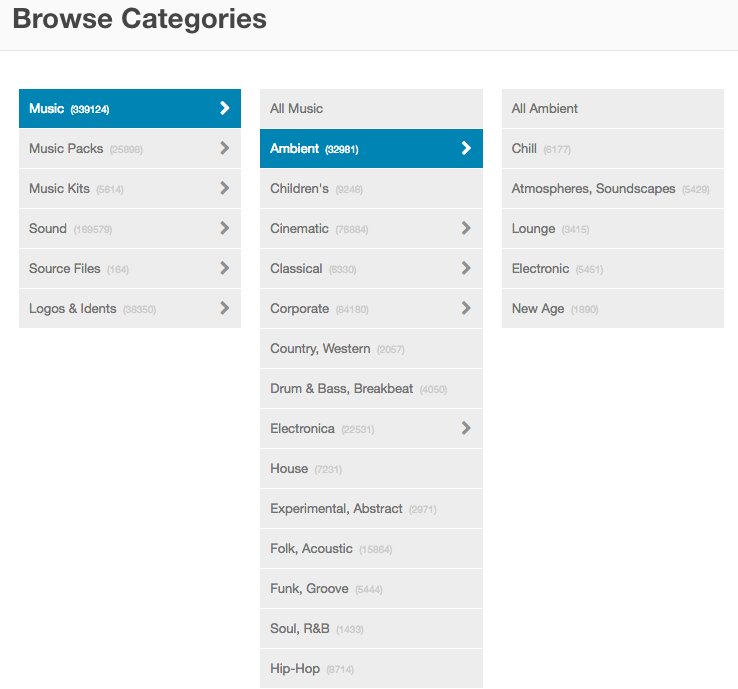This screenshot has height=689, width=738.
Task: Open Folk, Acoustic genre
Action: point(371,548)
